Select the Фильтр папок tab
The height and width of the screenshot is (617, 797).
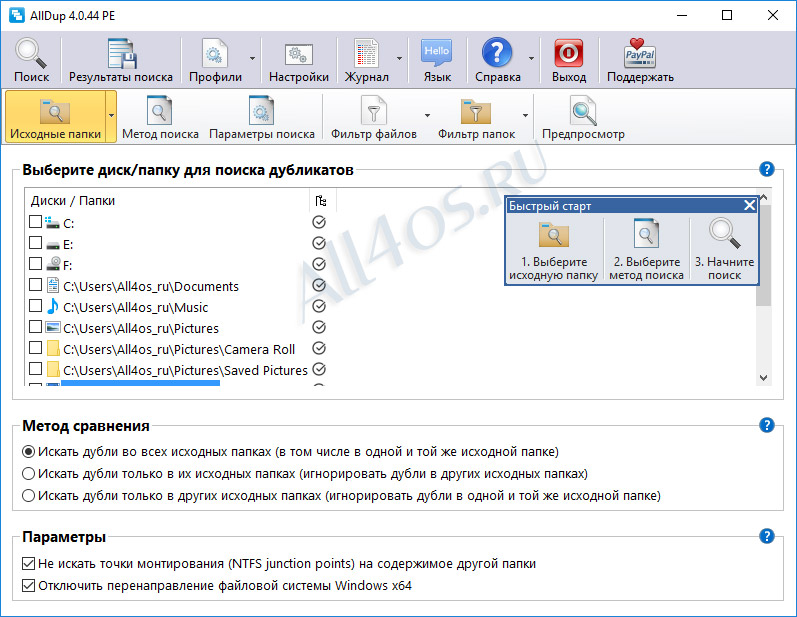point(476,117)
